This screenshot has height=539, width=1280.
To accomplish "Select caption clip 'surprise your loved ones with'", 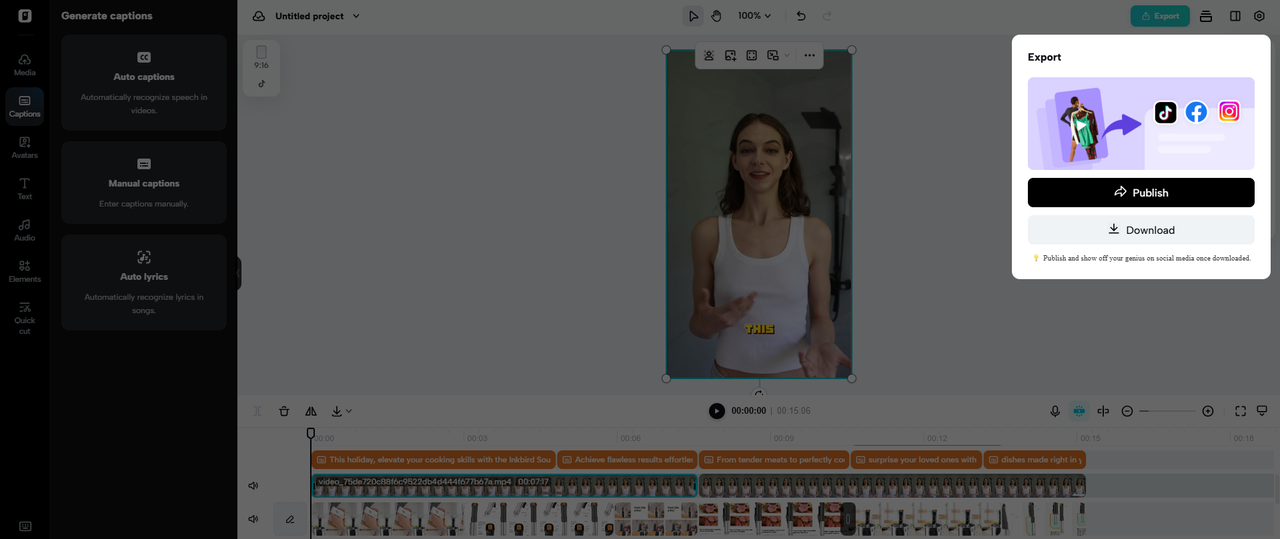I will coord(916,460).
